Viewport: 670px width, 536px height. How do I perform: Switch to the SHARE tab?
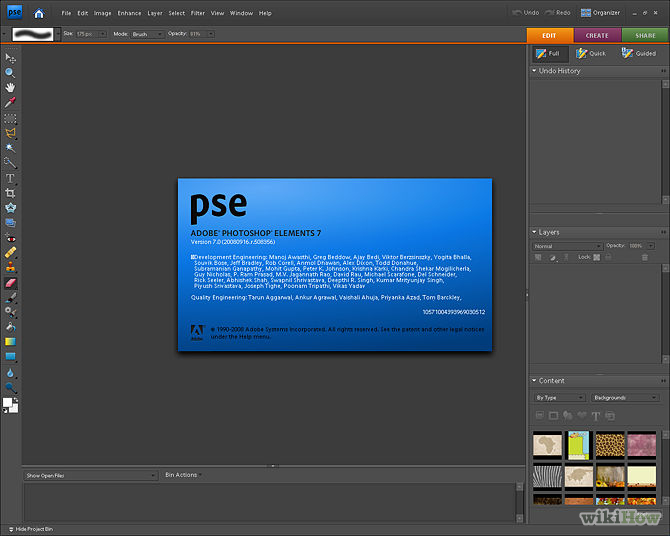pos(645,35)
